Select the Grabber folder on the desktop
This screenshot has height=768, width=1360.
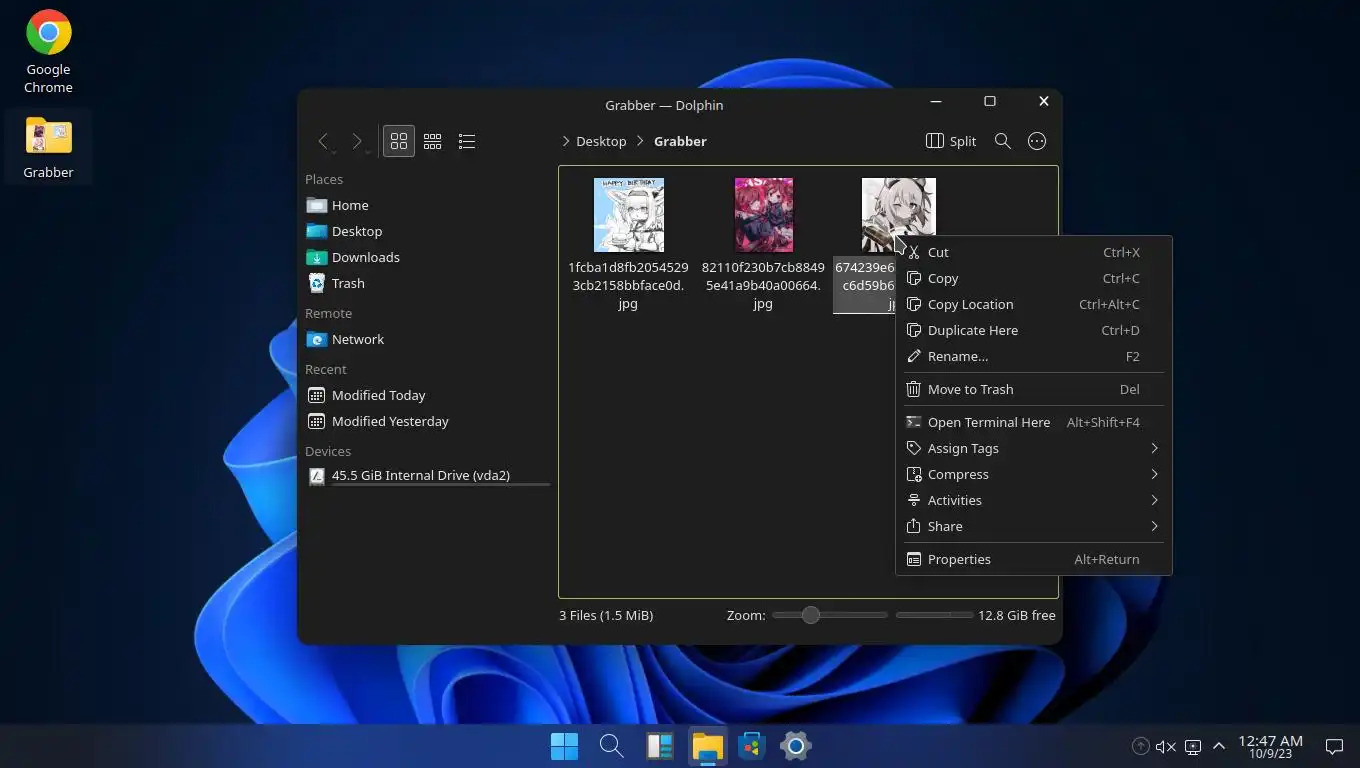point(48,147)
